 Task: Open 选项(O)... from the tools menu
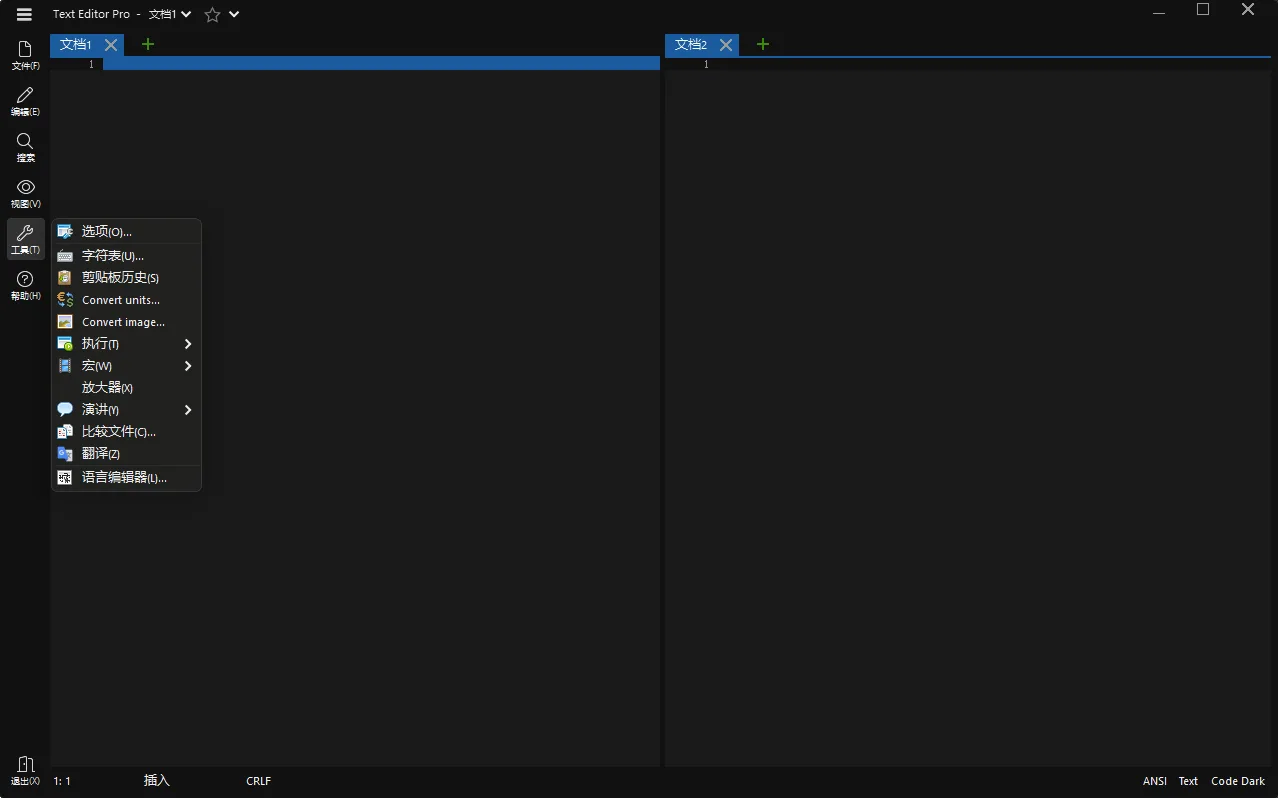(127, 231)
